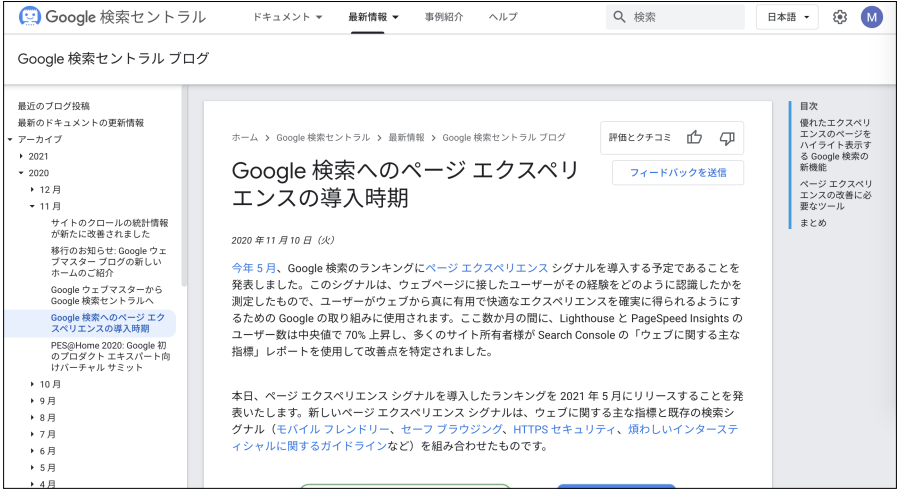Expand the 9 月 archive month
Viewport: 901px width, 492px height.
coord(32,401)
